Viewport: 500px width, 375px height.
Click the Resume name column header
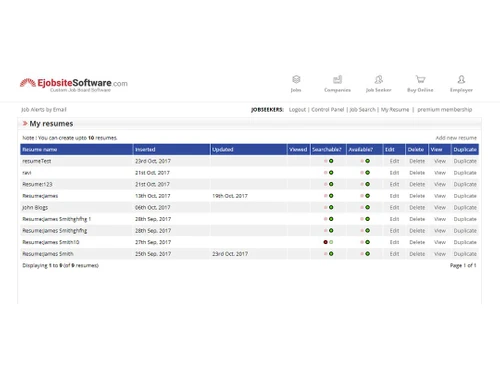(x=76, y=149)
